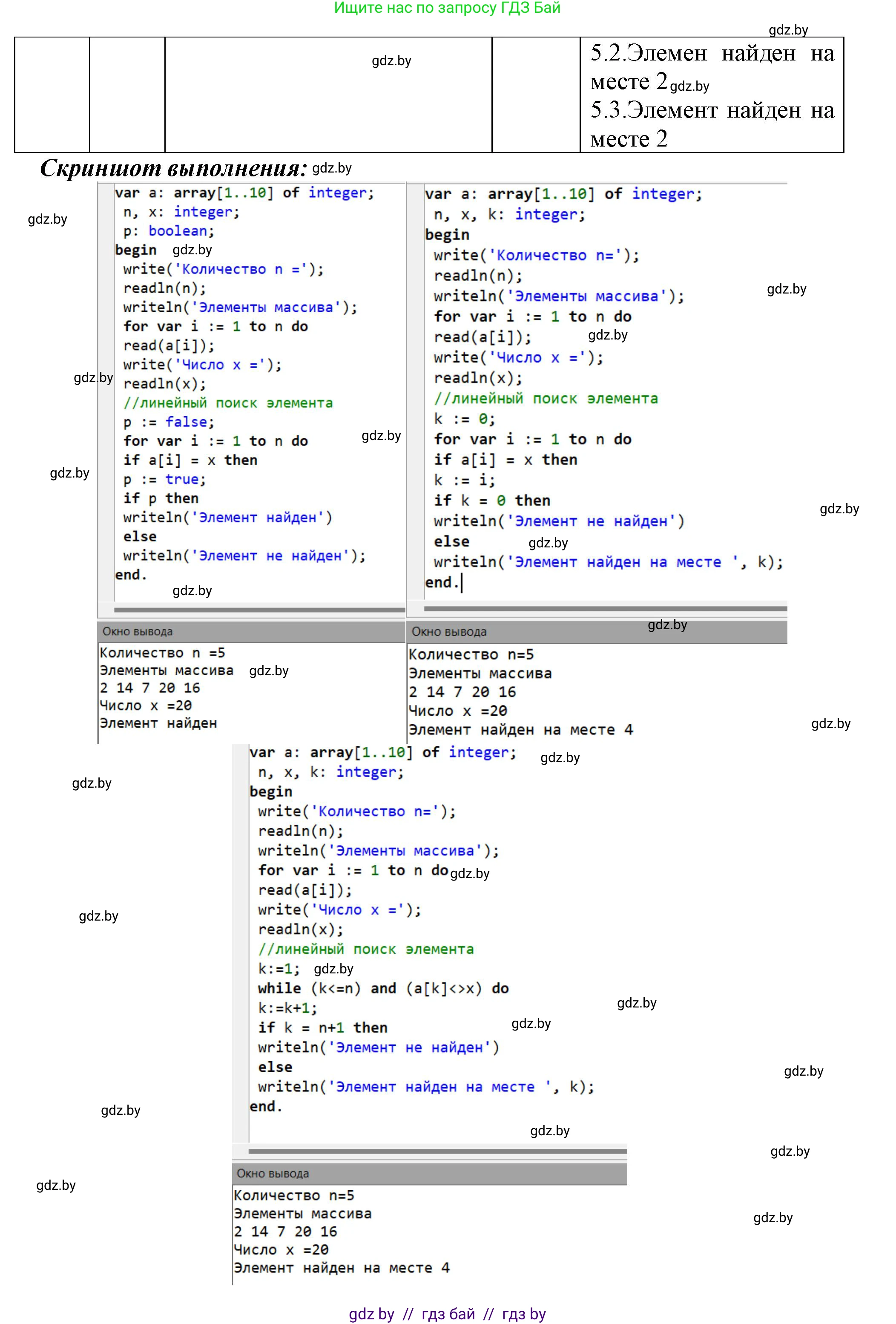The width and height of the screenshot is (896, 1324).
Task: Click the horizontal scrollbar in top-left code editor
Action: [259, 610]
